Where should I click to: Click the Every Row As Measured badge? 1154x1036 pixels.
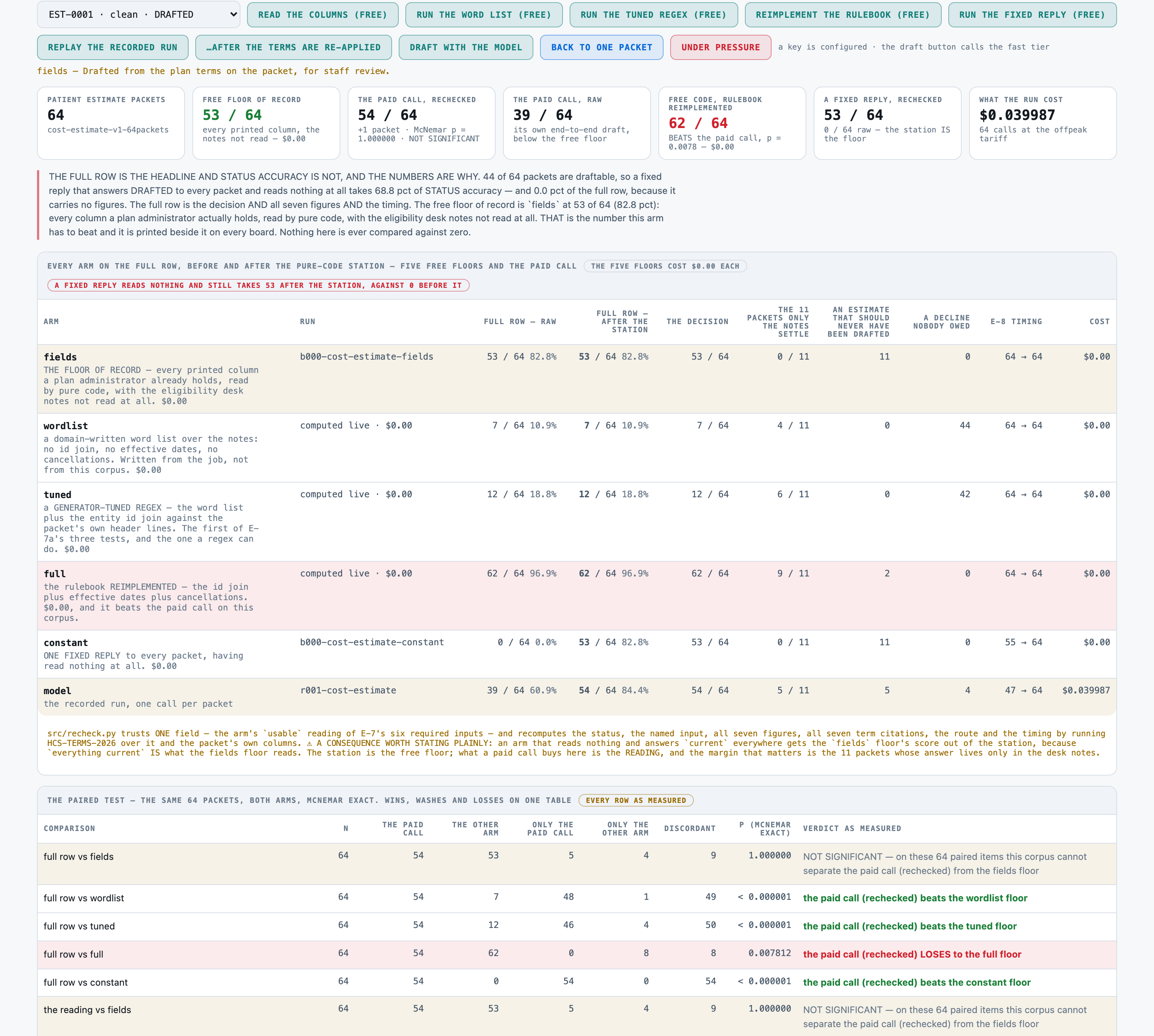[x=635, y=800]
